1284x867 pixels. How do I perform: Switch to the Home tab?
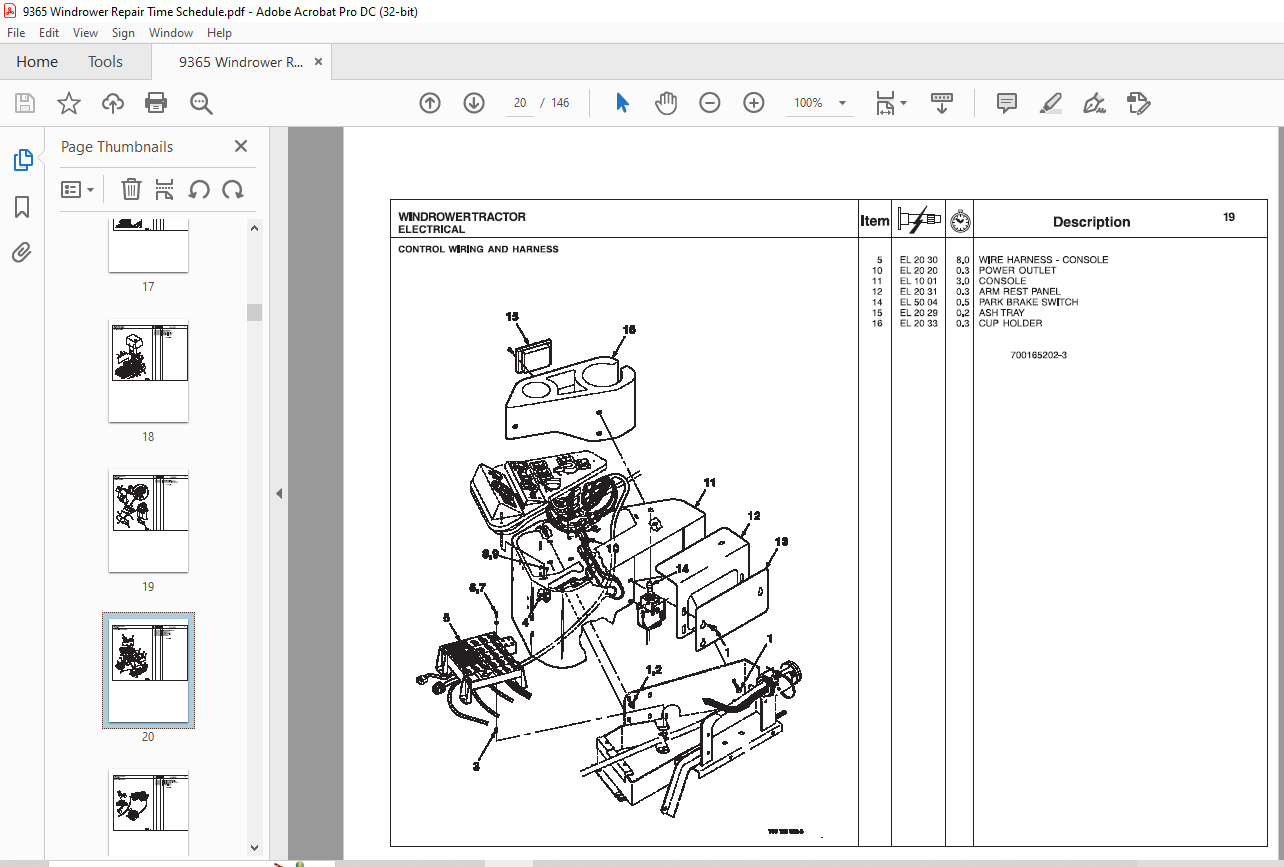[x=37, y=61]
